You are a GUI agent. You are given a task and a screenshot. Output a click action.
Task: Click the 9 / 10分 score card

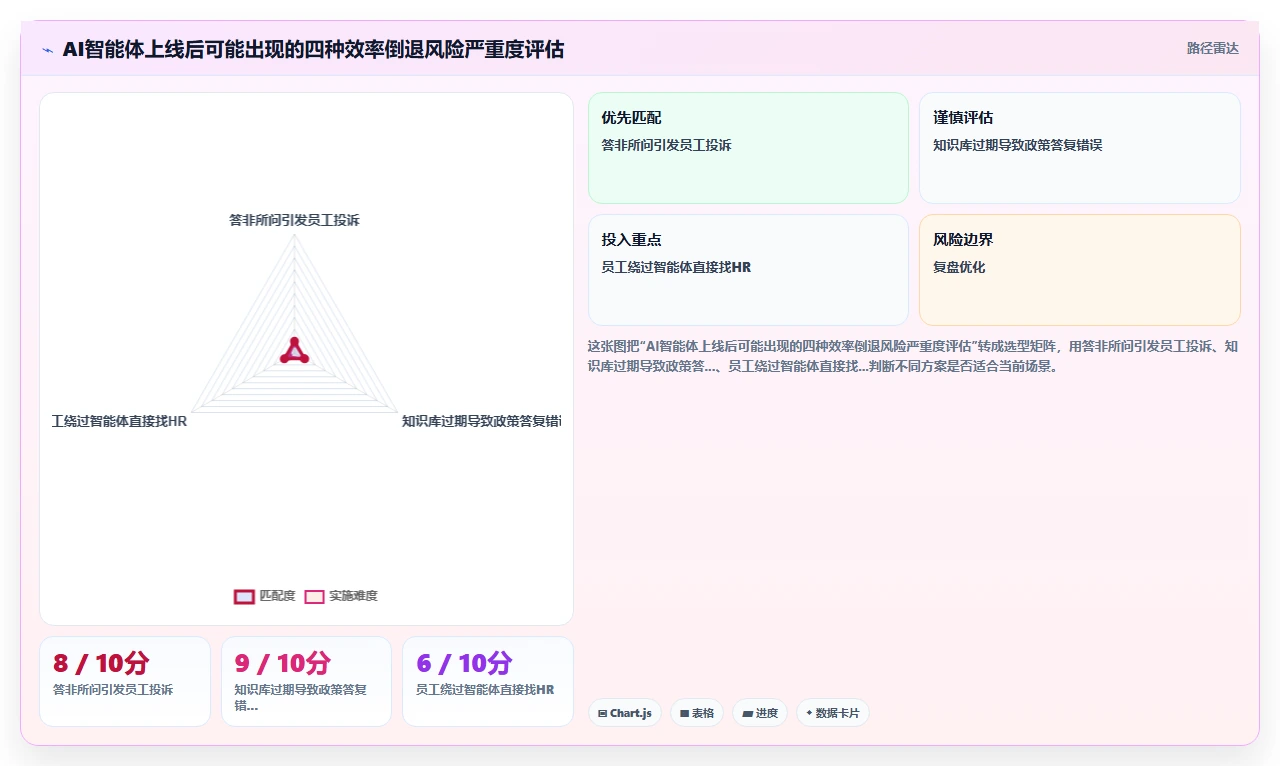[306, 681]
